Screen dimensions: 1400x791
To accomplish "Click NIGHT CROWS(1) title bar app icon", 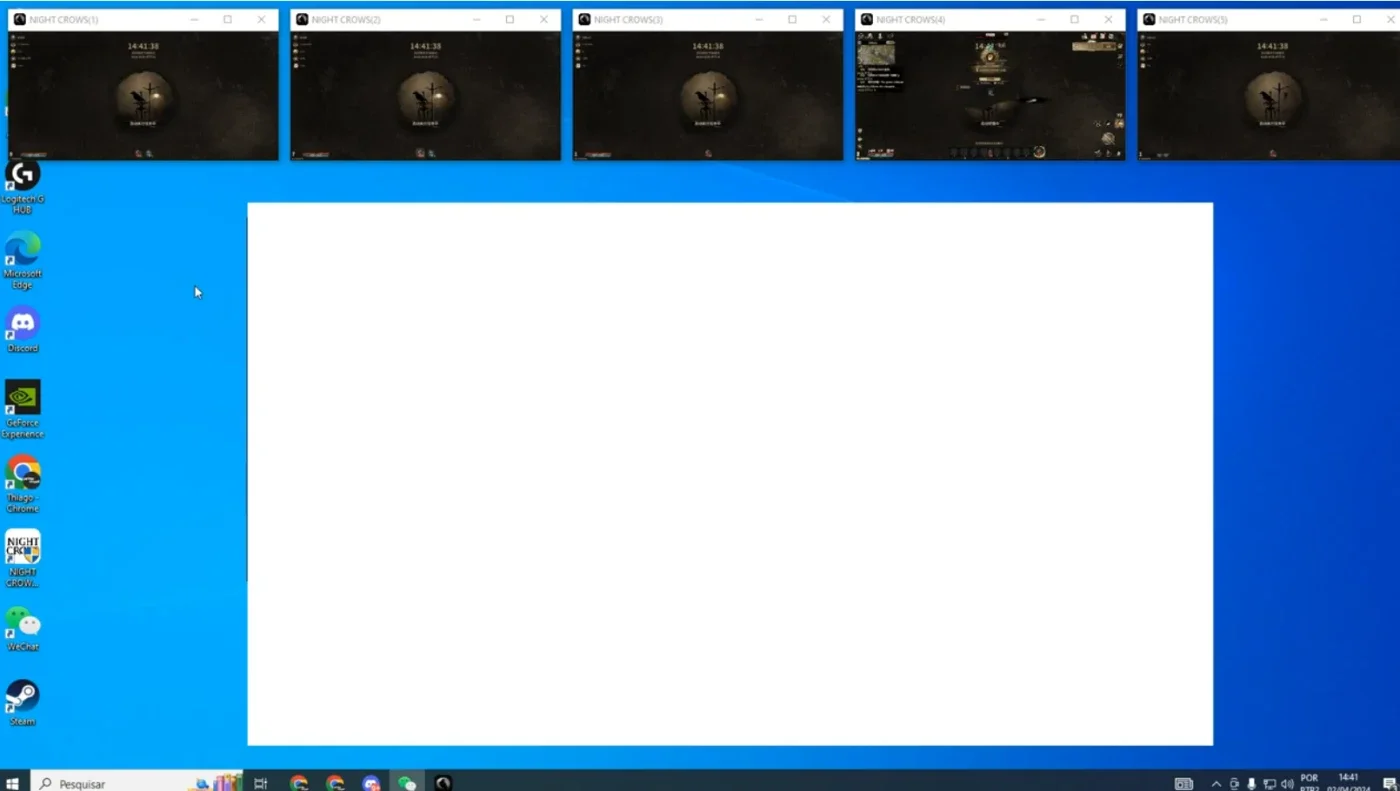I will tap(20, 19).
